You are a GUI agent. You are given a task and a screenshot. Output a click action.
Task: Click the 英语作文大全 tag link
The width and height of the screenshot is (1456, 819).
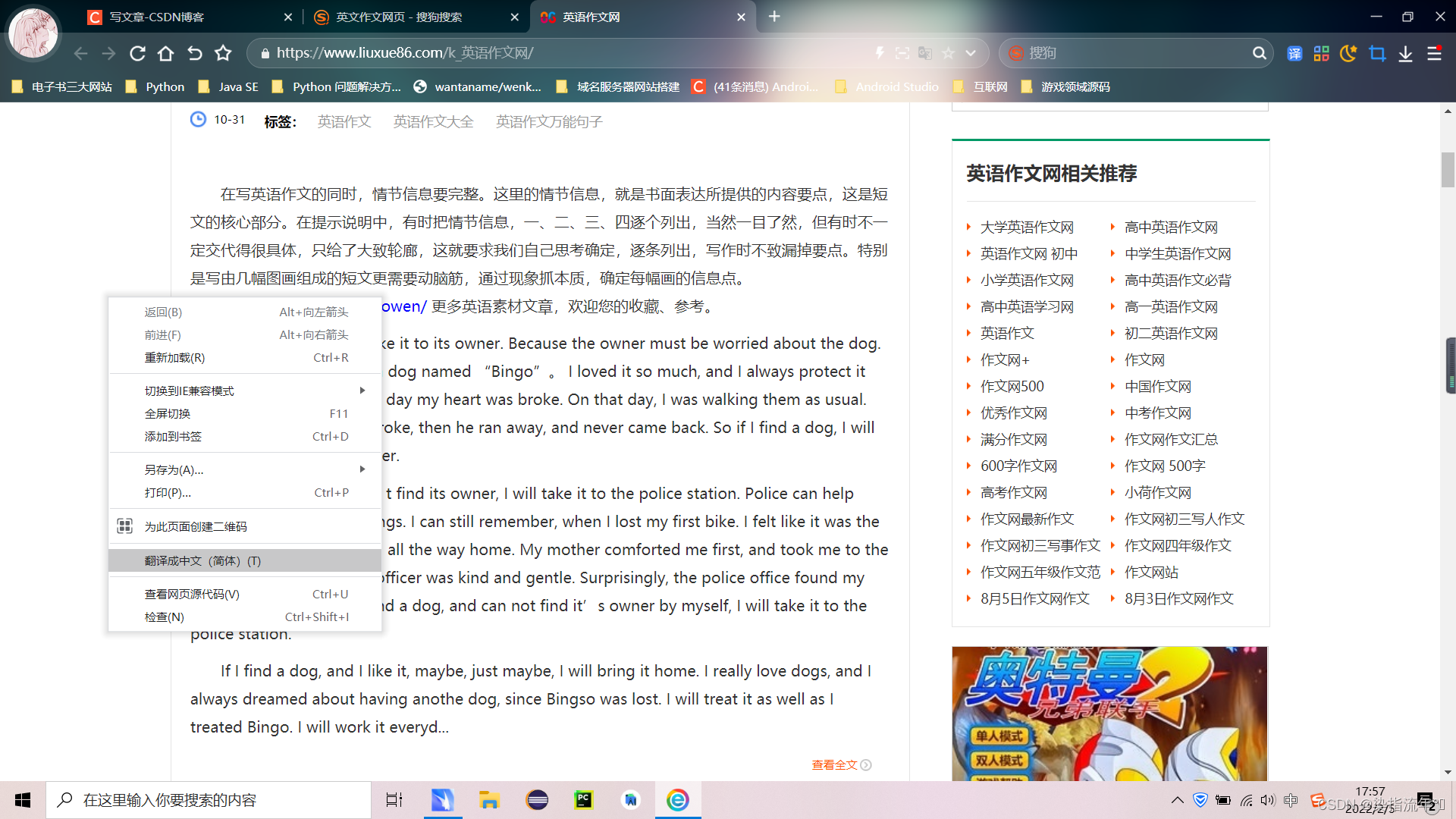point(433,122)
